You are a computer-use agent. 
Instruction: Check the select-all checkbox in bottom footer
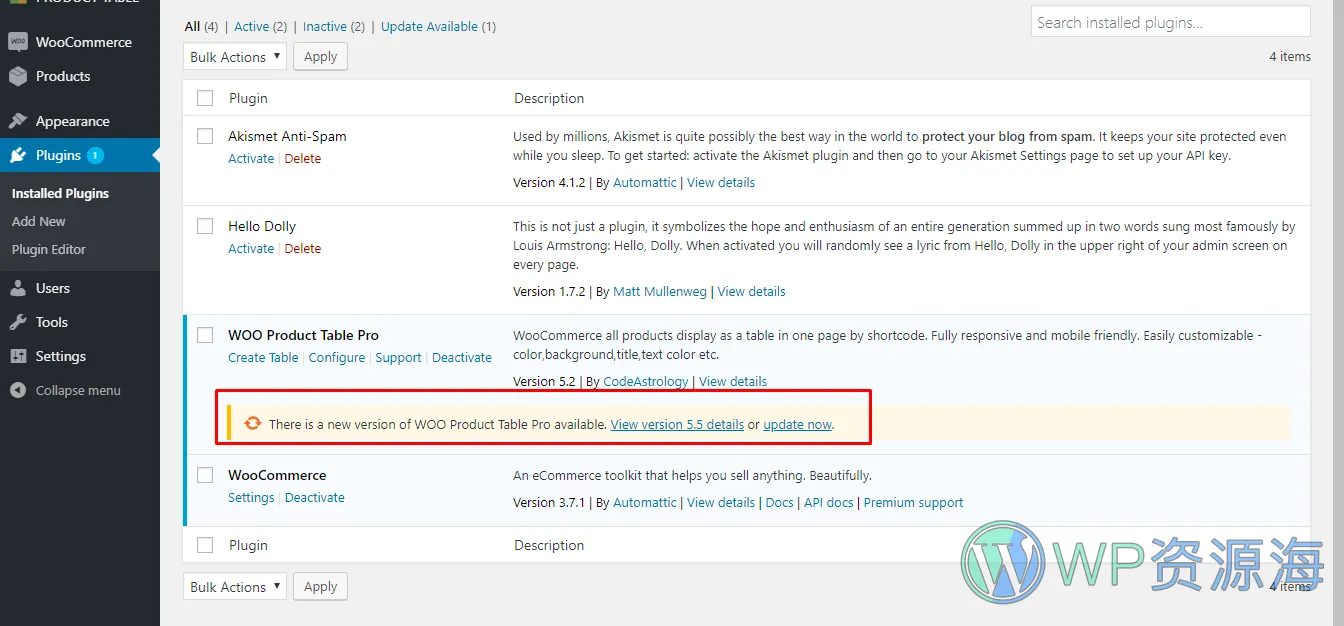tap(205, 545)
